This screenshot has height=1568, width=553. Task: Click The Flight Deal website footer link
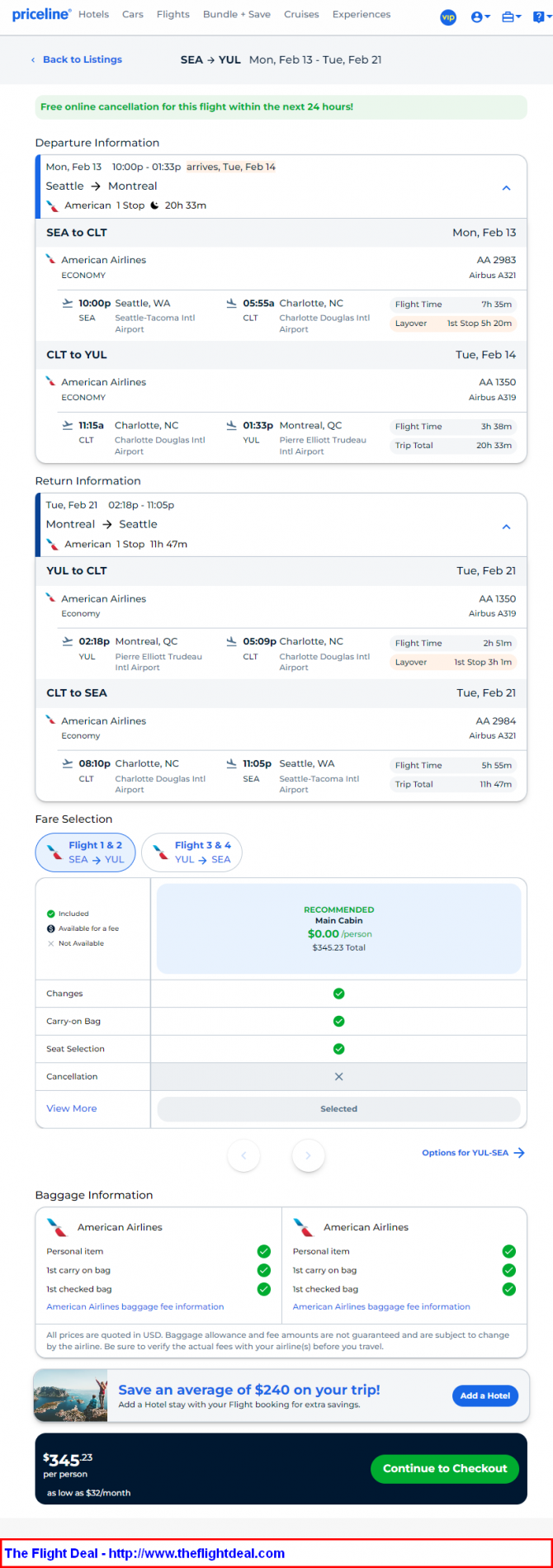[x=144, y=1553]
